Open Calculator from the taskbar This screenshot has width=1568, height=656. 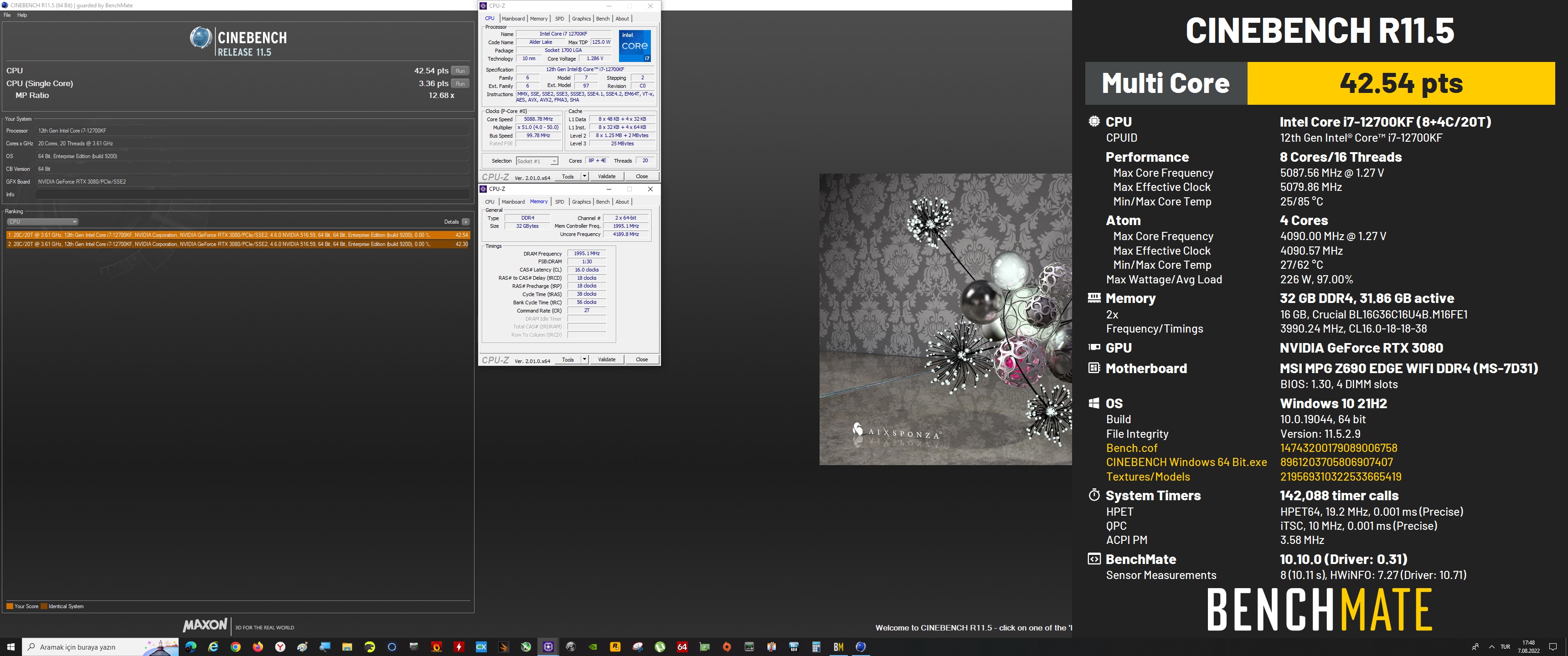tap(816, 647)
